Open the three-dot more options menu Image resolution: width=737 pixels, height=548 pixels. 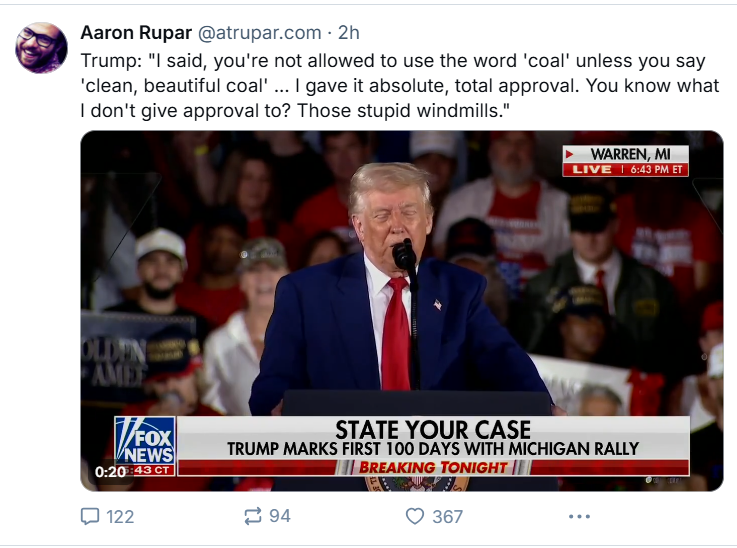point(579,517)
